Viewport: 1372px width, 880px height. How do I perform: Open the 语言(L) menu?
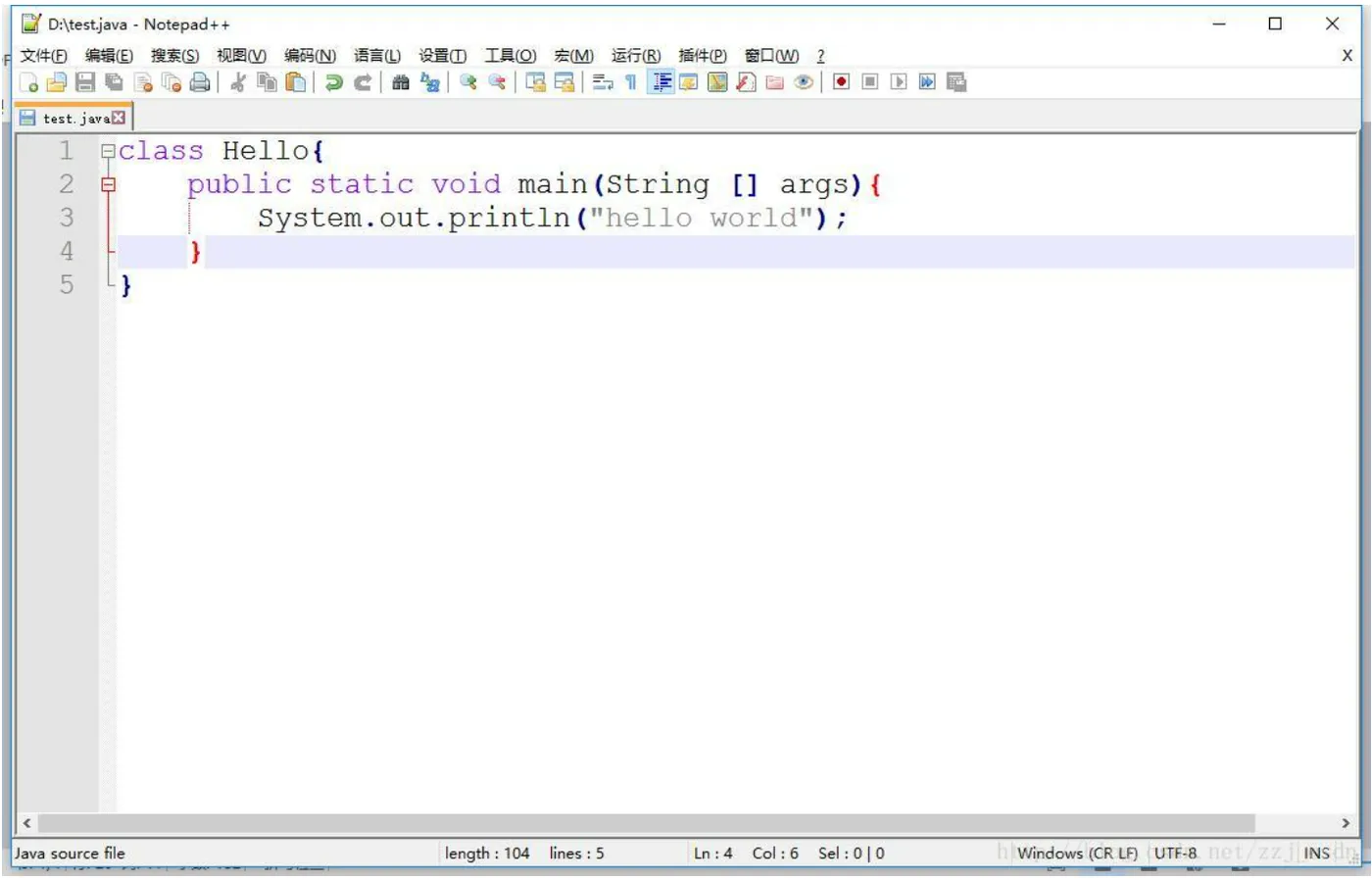coord(377,56)
